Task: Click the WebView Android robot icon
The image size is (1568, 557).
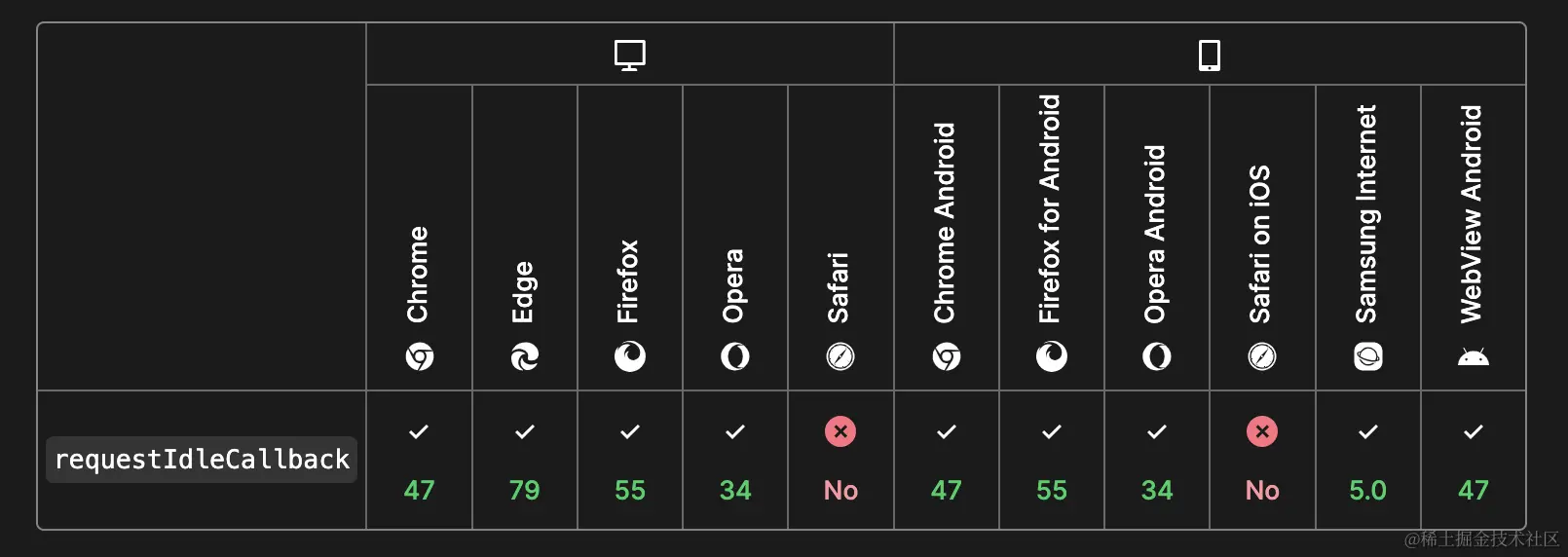Action: (1474, 357)
